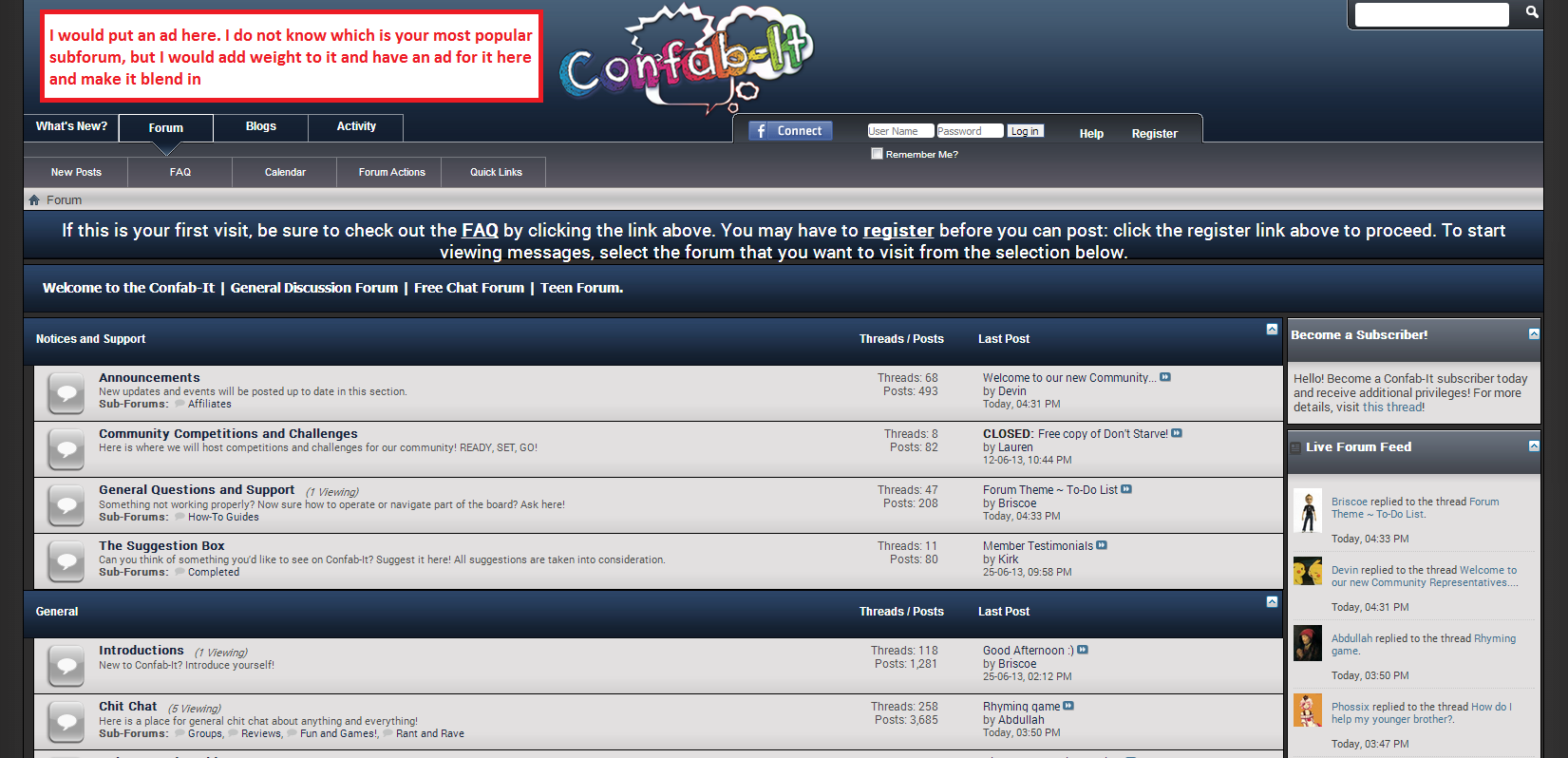Screen dimensions: 1568x758
Task: Click The Suggestion Box forum icon
Action: (66, 561)
